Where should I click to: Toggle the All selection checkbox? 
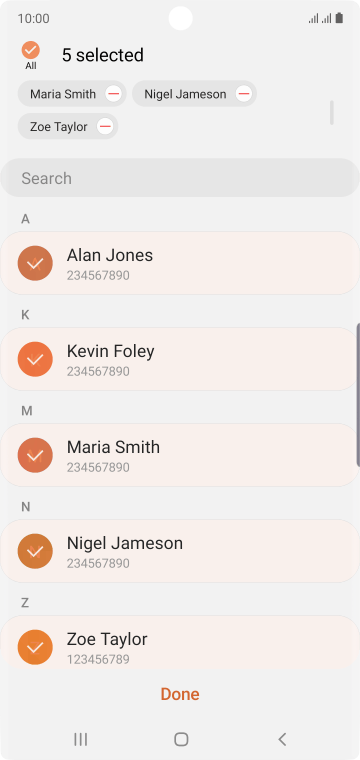31,50
